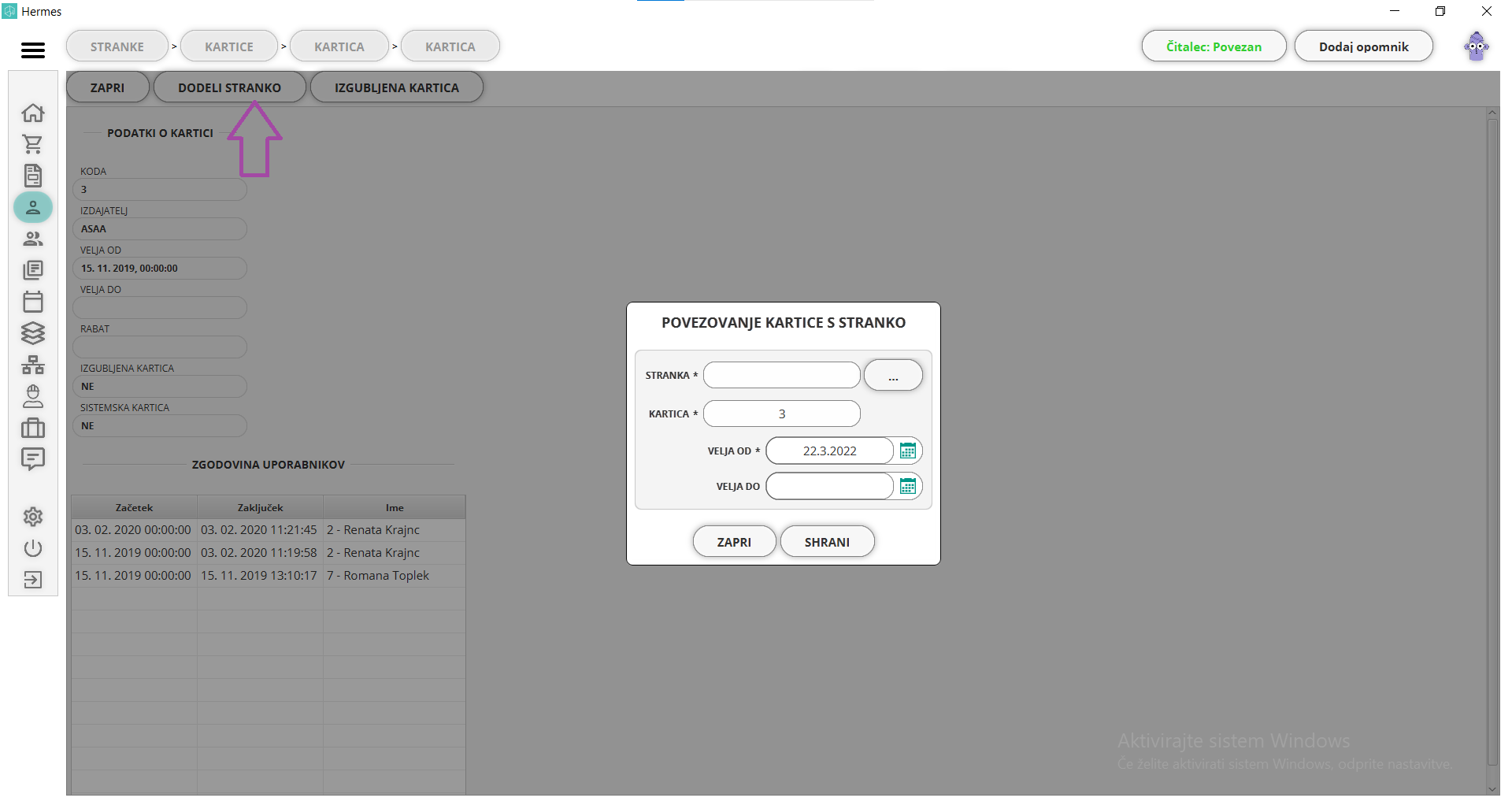Click the RABAT field

point(160,347)
